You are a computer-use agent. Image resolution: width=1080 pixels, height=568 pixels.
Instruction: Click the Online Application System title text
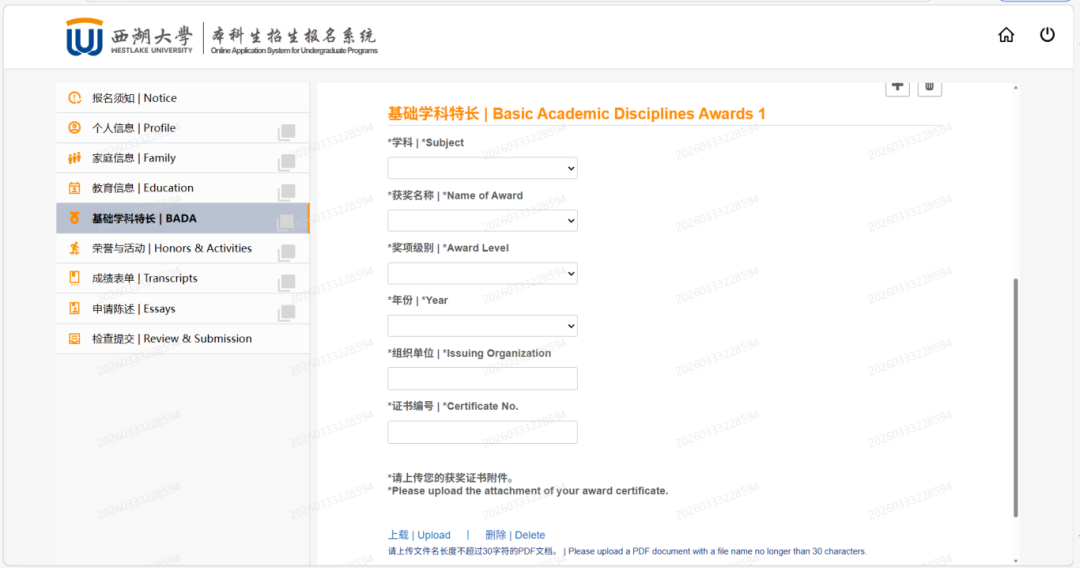click(x=294, y=51)
